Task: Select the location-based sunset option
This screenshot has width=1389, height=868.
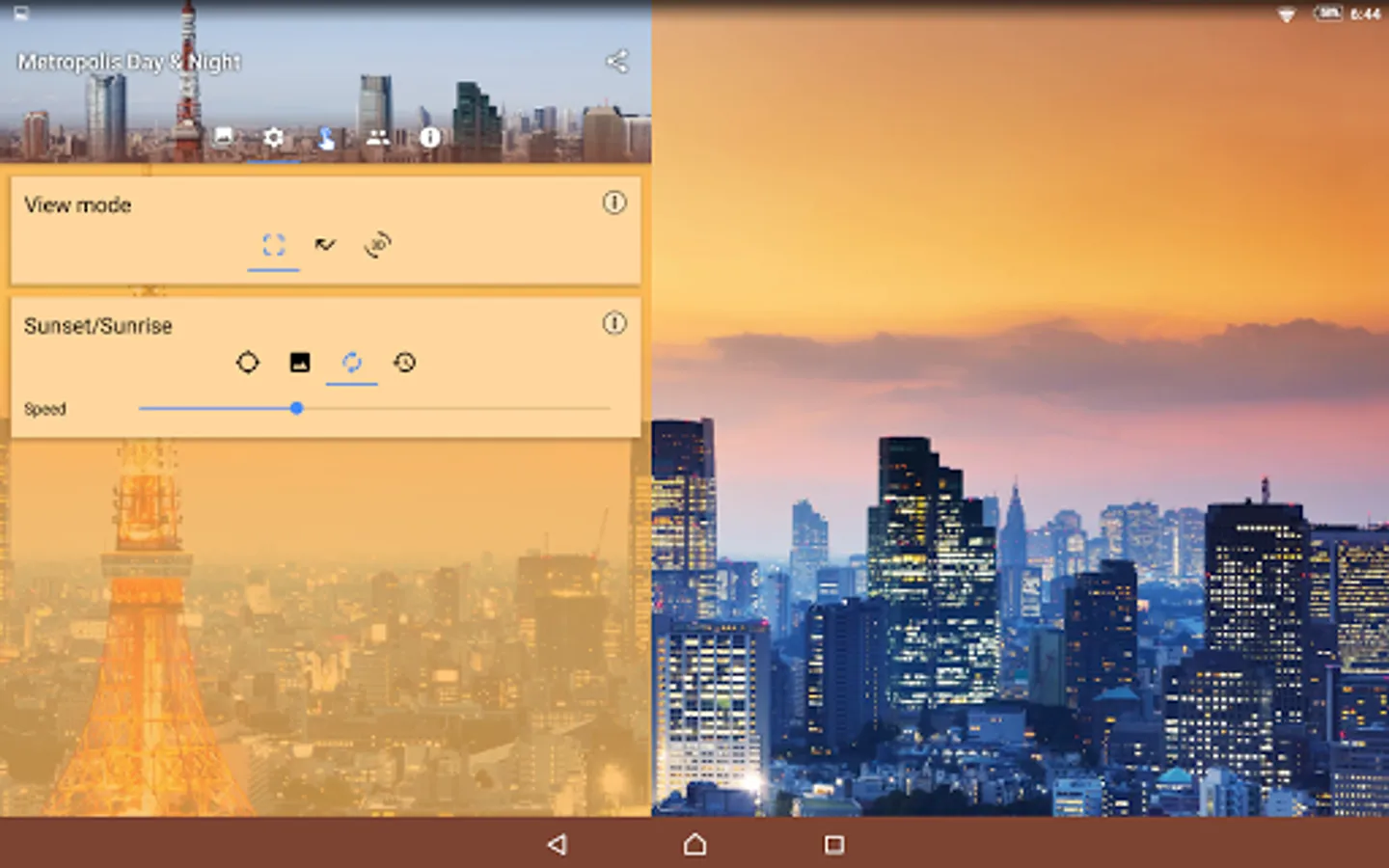Action: 248,363
